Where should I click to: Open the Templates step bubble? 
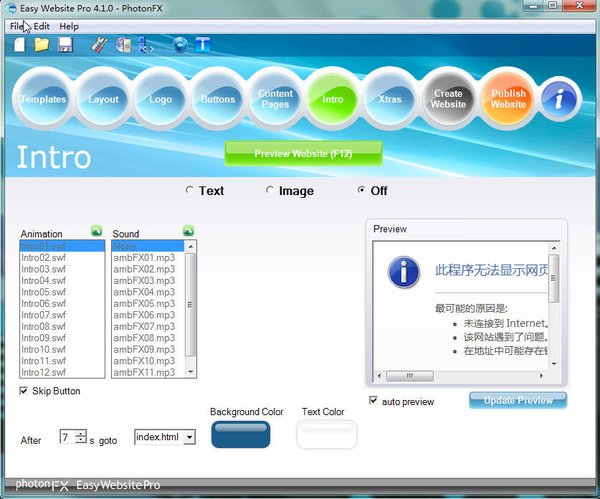[x=43, y=99]
